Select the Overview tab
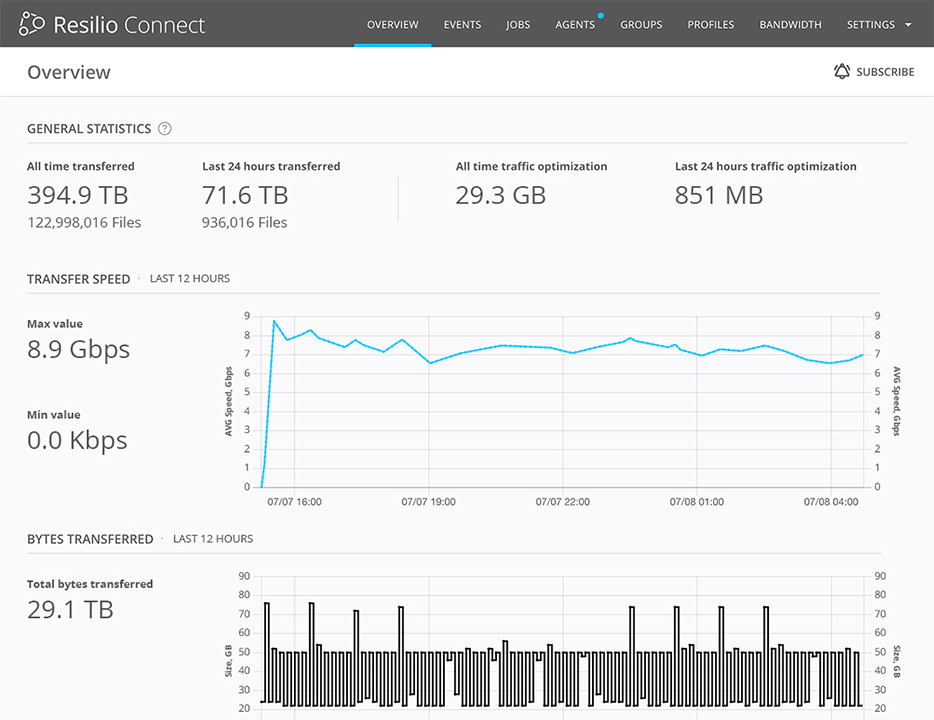 393,25
